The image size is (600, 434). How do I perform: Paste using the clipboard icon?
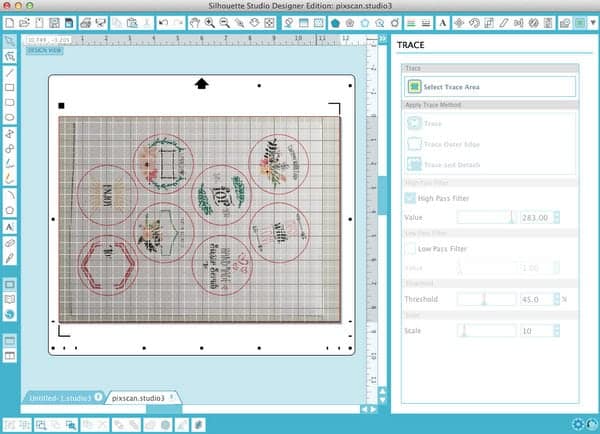[x=132, y=23]
